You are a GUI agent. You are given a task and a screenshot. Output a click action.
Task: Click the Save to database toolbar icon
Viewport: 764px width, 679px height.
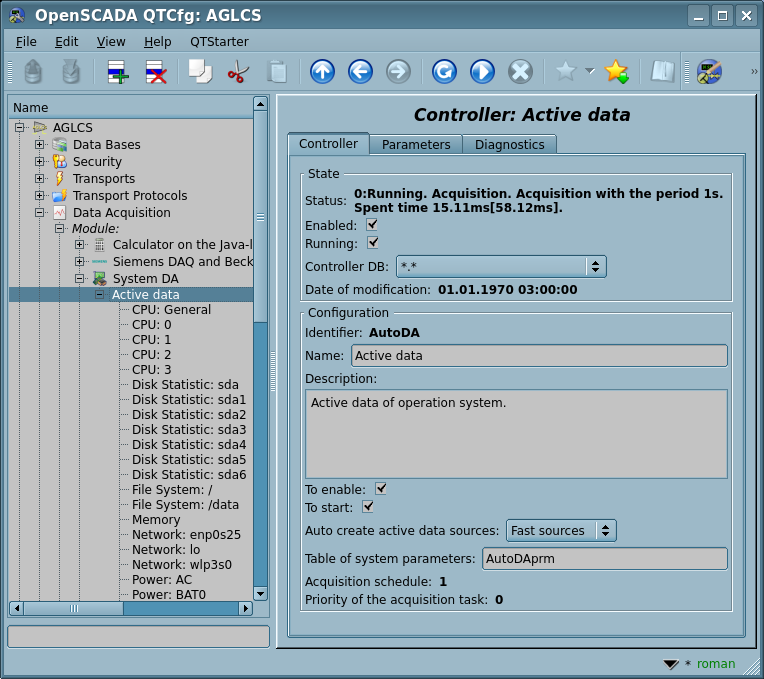click(71, 72)
